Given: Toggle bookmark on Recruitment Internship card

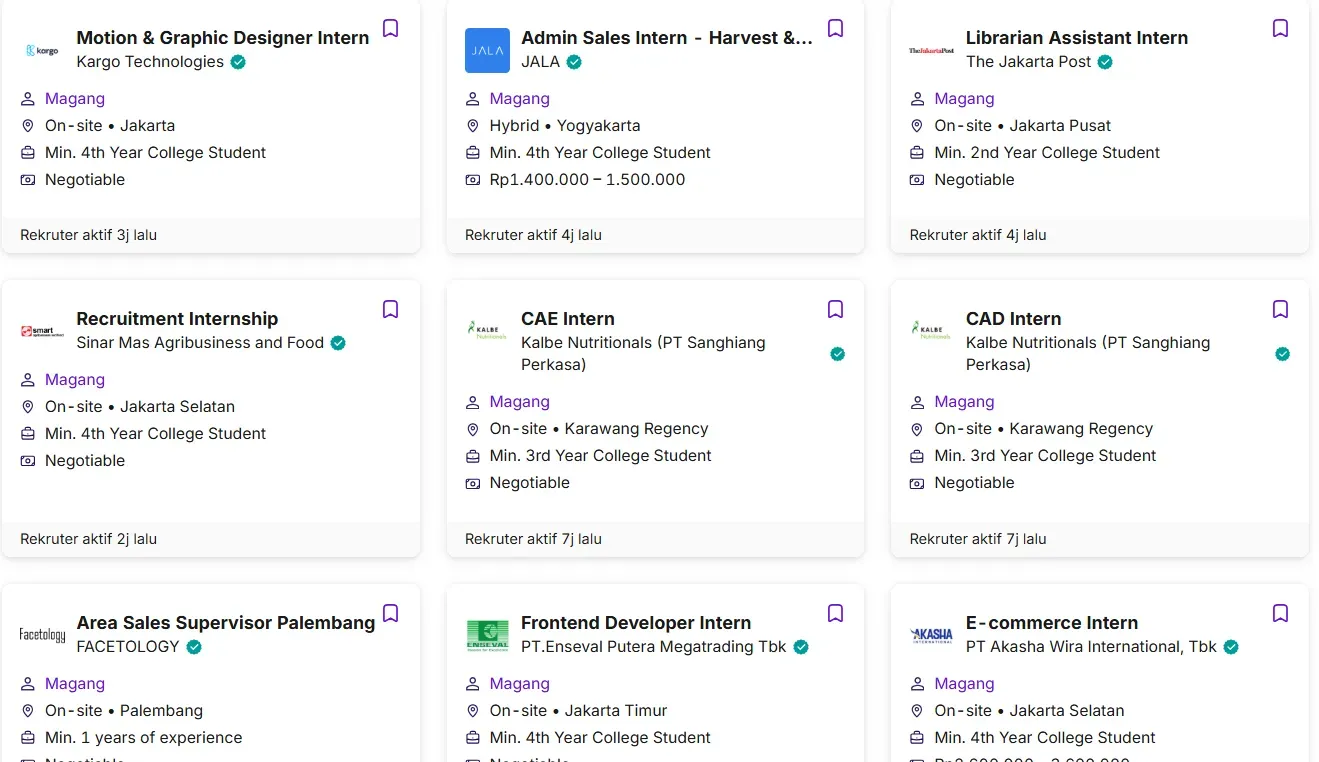Looking at the screenshot, I should pyautogui.click(x=391, y=309).
